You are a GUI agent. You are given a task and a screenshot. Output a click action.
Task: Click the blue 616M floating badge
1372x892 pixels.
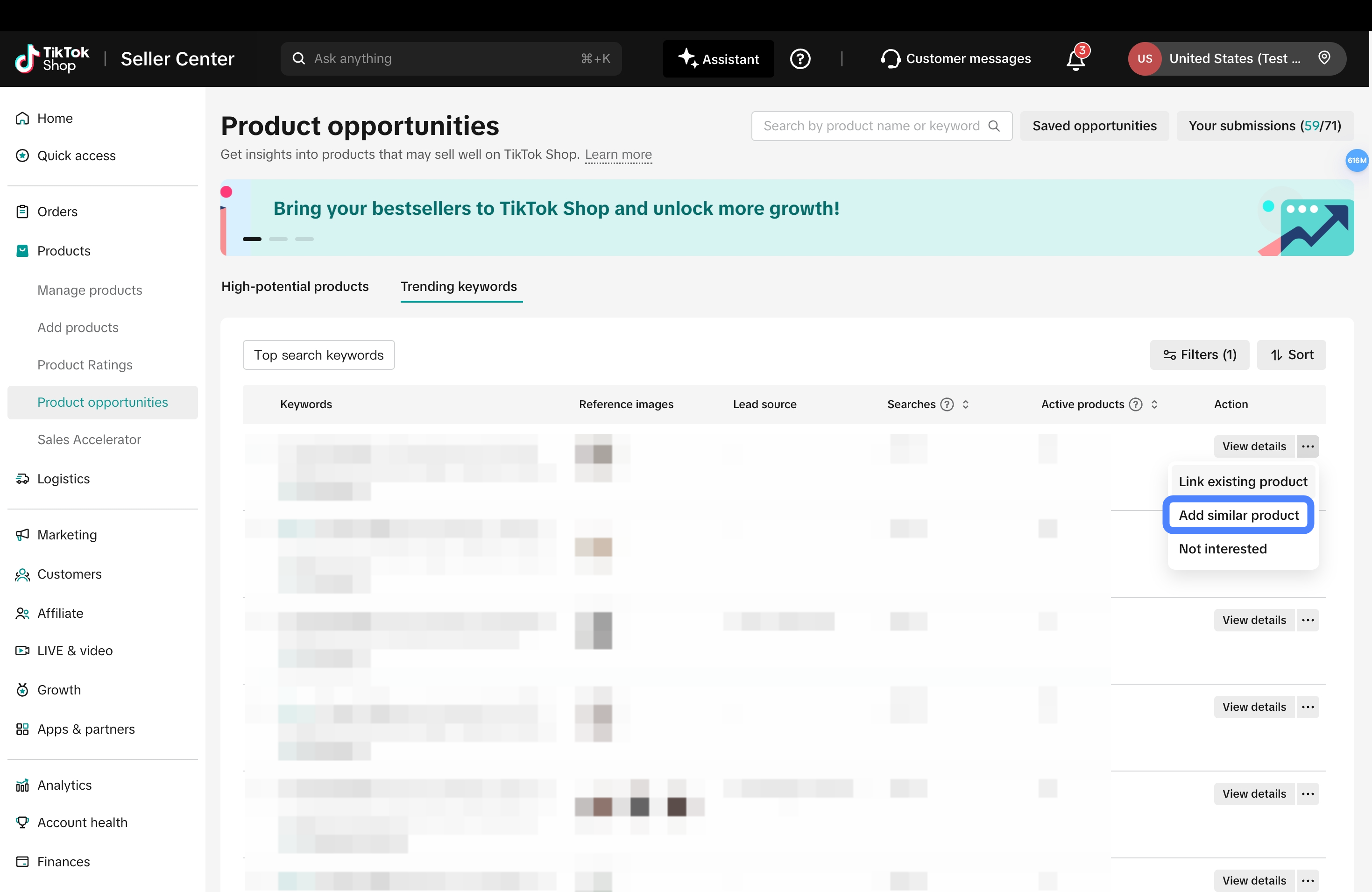pyautogui.click(x=1357, y=160)
